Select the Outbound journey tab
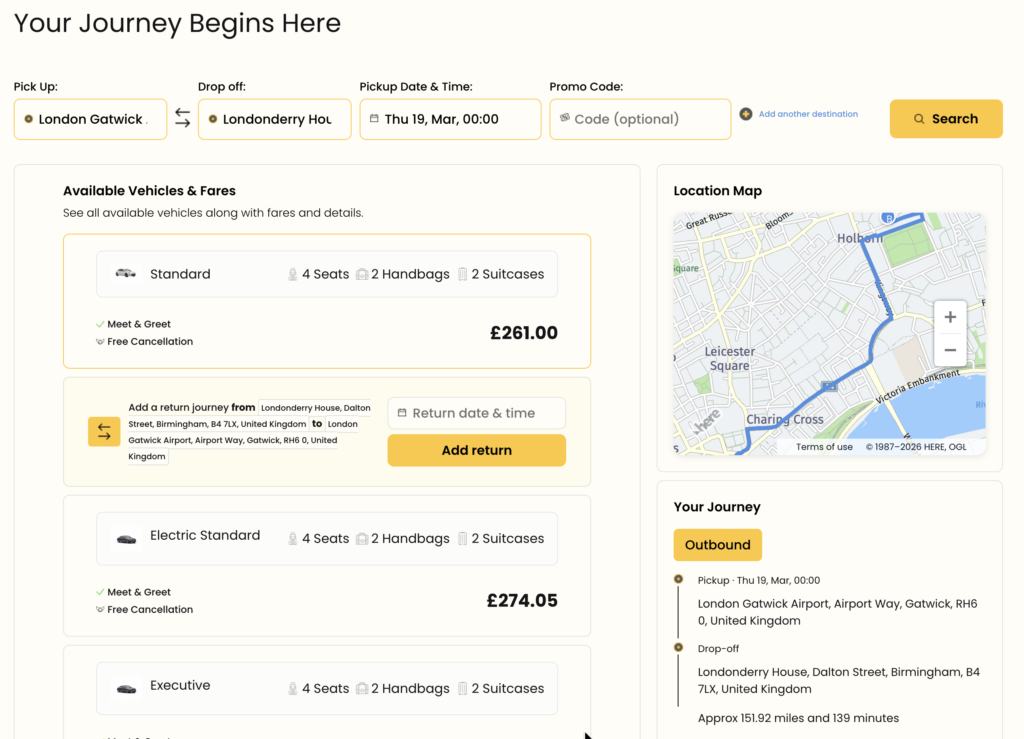The width and height of the screenshot is (1024, 739). (x=718, y=545)
